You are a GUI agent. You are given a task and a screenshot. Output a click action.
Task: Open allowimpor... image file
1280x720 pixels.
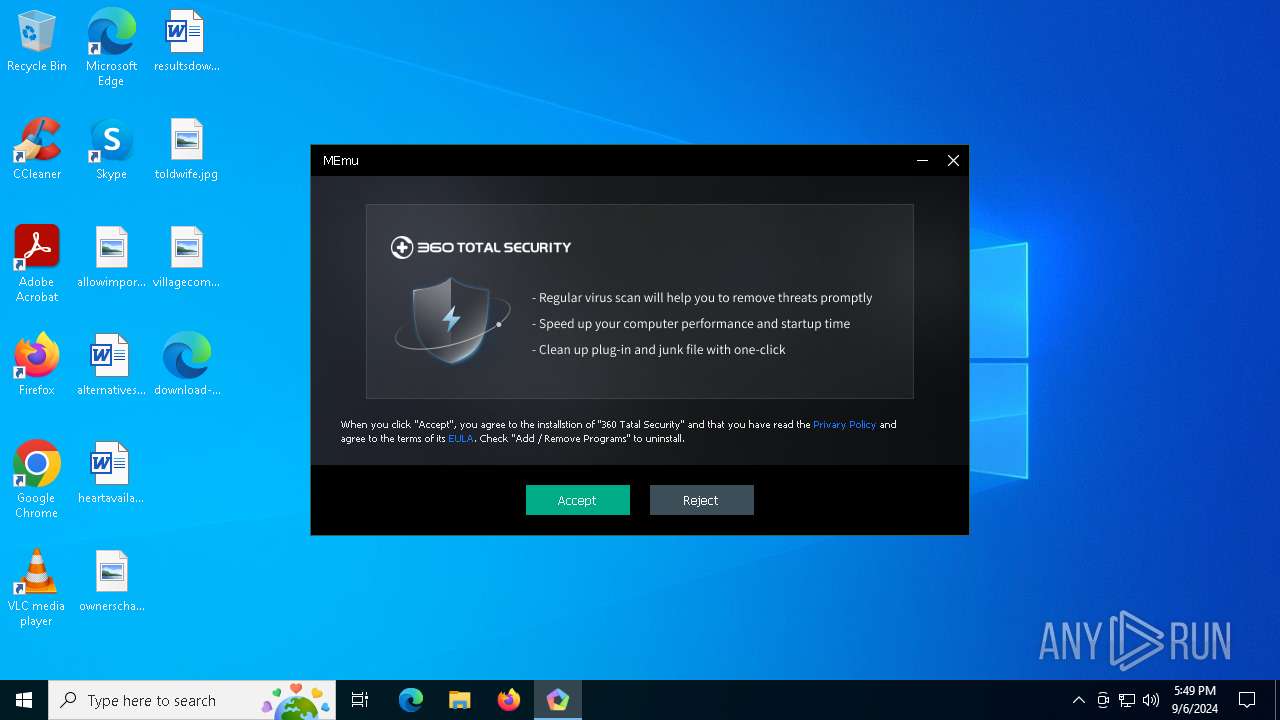111,258
